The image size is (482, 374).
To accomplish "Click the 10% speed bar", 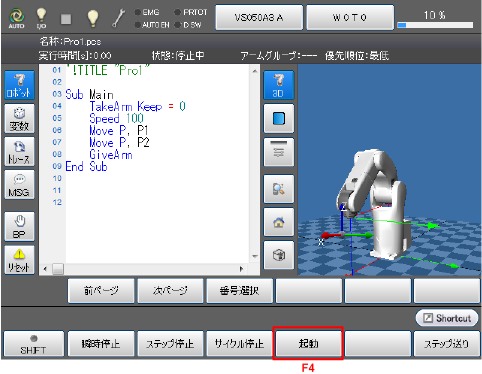I will tap(435, 25).
